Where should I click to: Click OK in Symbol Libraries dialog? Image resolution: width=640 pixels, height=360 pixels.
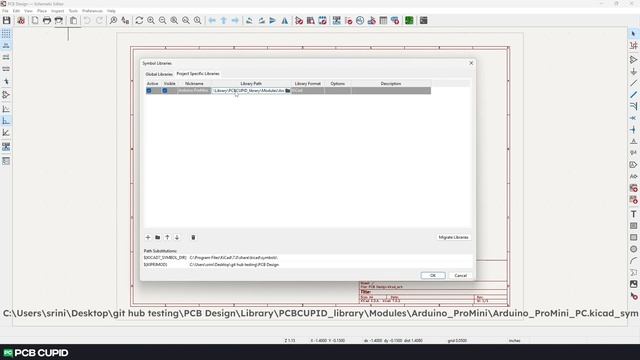[433, 276]
